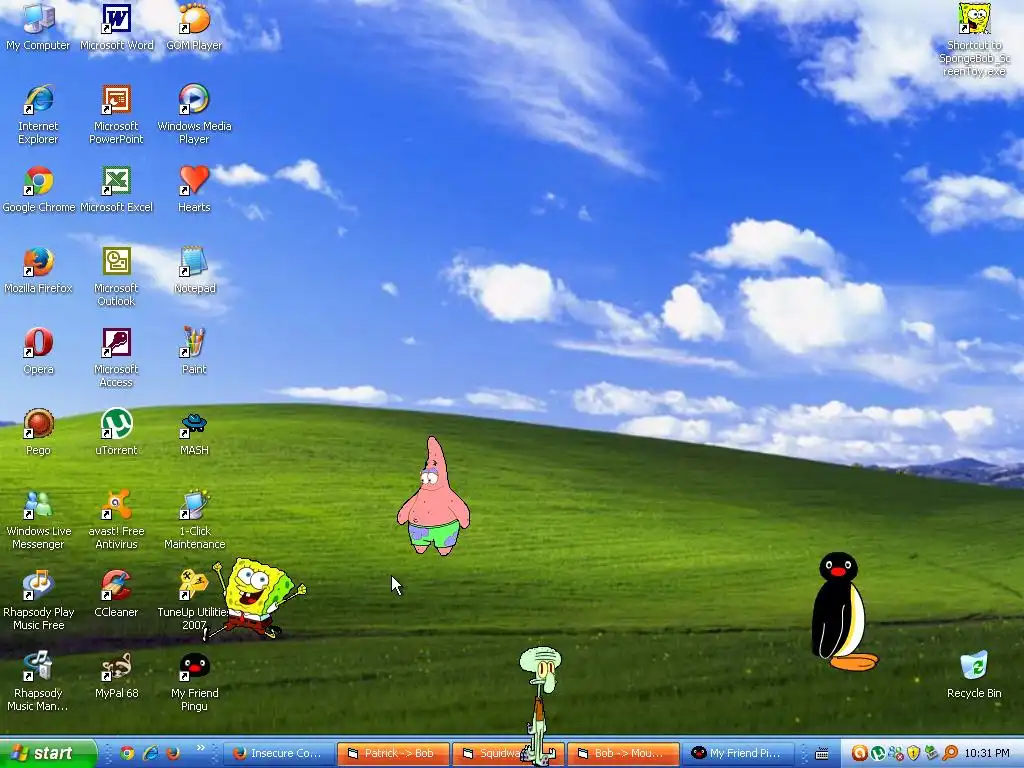Select the Pego desktop shortcut
Image resolution: width=1024 pixels, height=768 pixels.
(38, 432)
